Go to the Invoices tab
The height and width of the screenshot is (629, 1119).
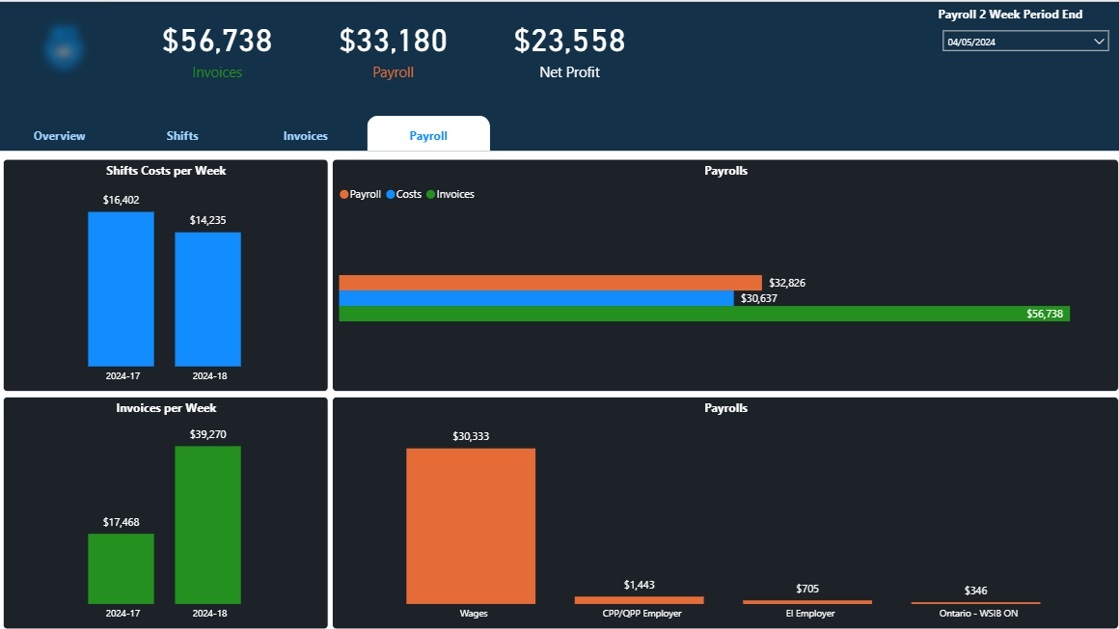pos(305,136)
